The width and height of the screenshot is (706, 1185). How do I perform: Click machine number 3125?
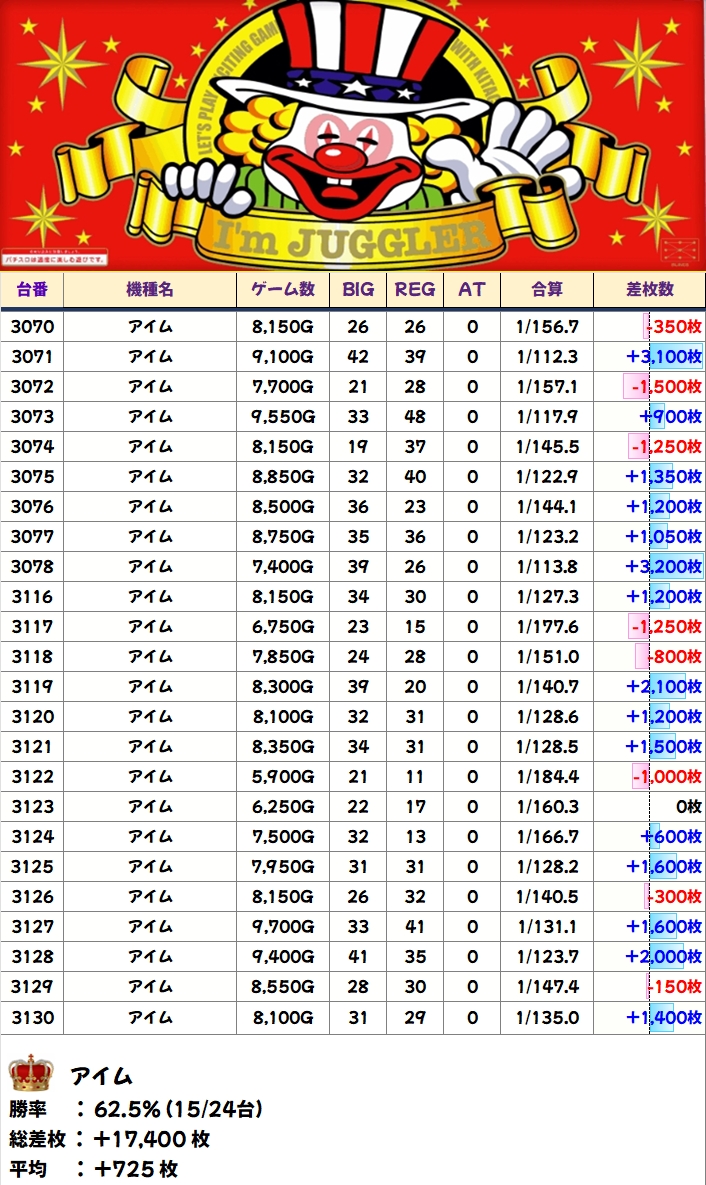tap(33, 867)
